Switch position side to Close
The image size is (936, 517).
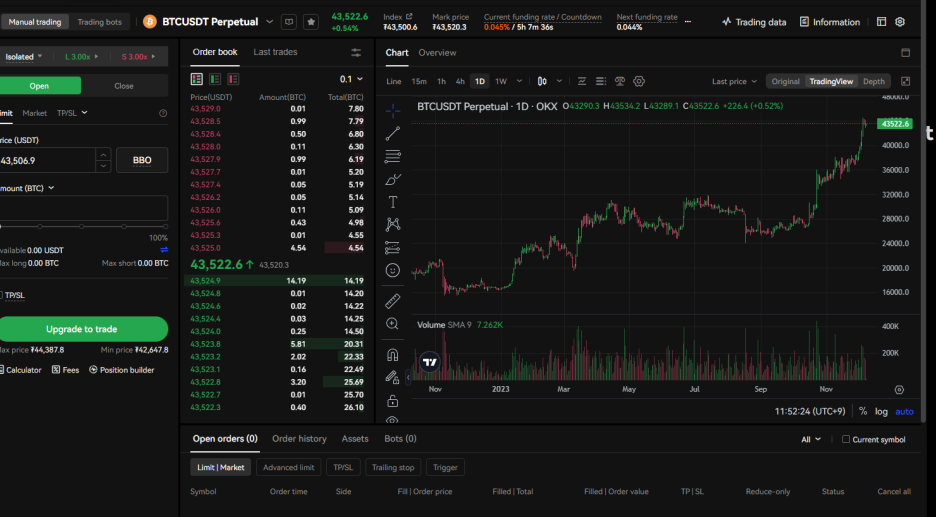[x=124, y=86]
